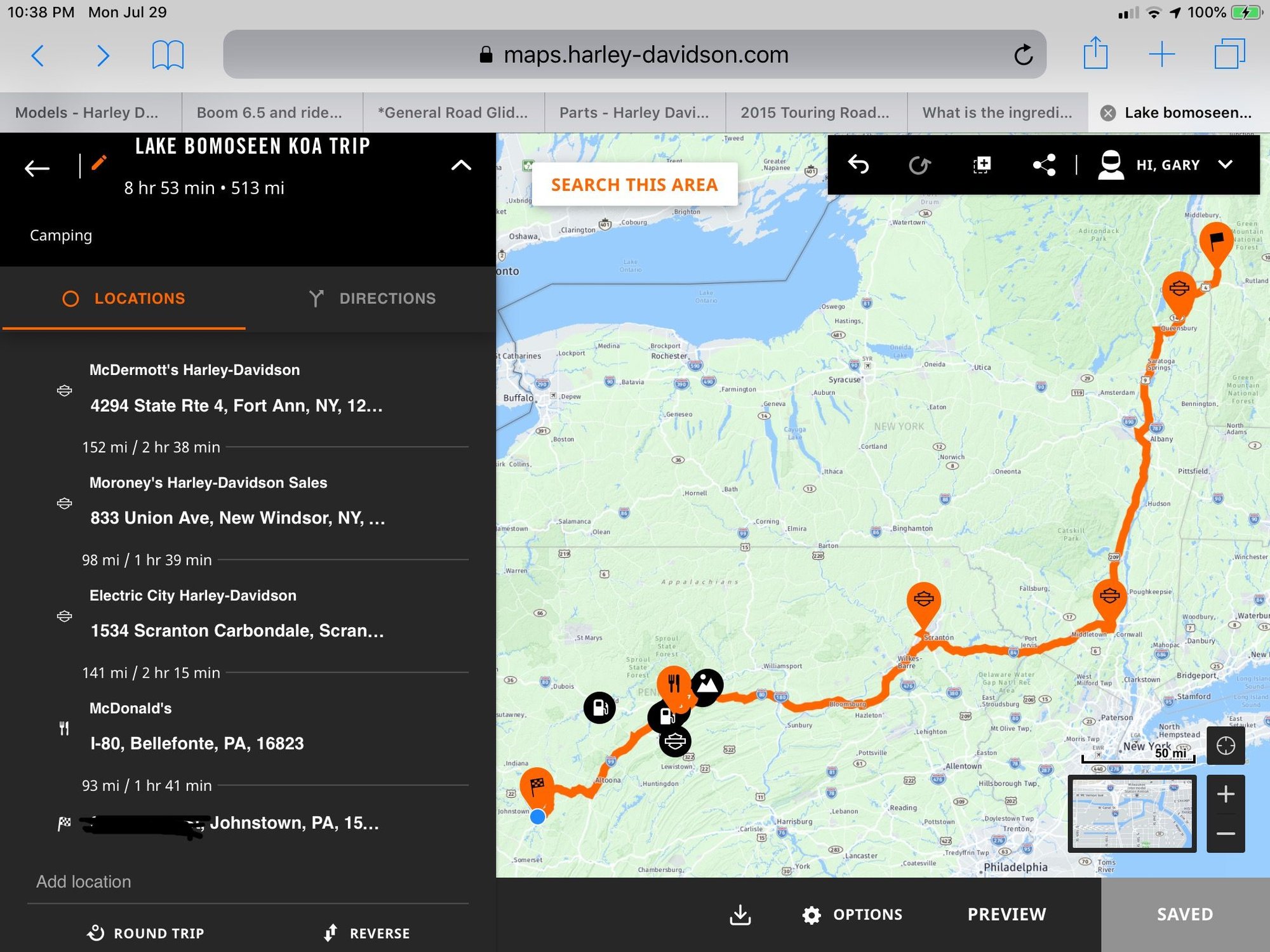Click the Preview button
The height and width of the screenshot is (952, 1270).
click(x=1006, y=915)
